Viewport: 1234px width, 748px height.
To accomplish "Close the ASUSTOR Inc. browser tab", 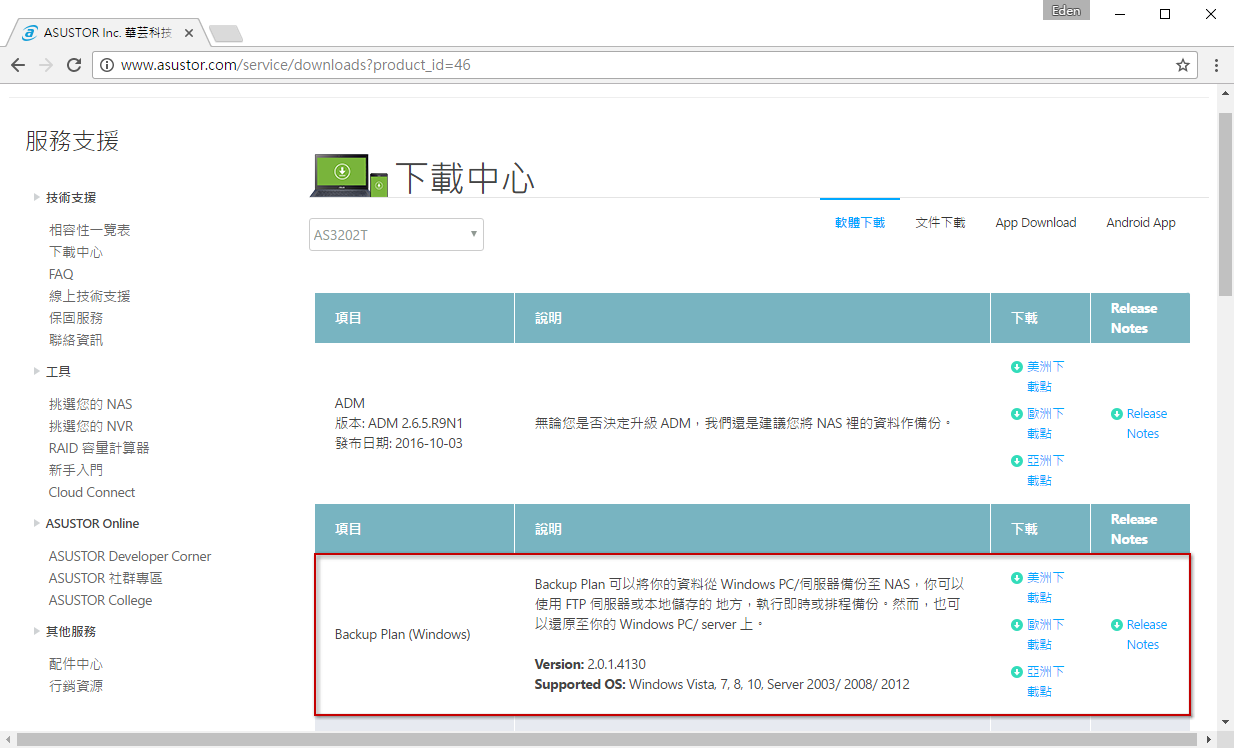I will tap(189, 33).
